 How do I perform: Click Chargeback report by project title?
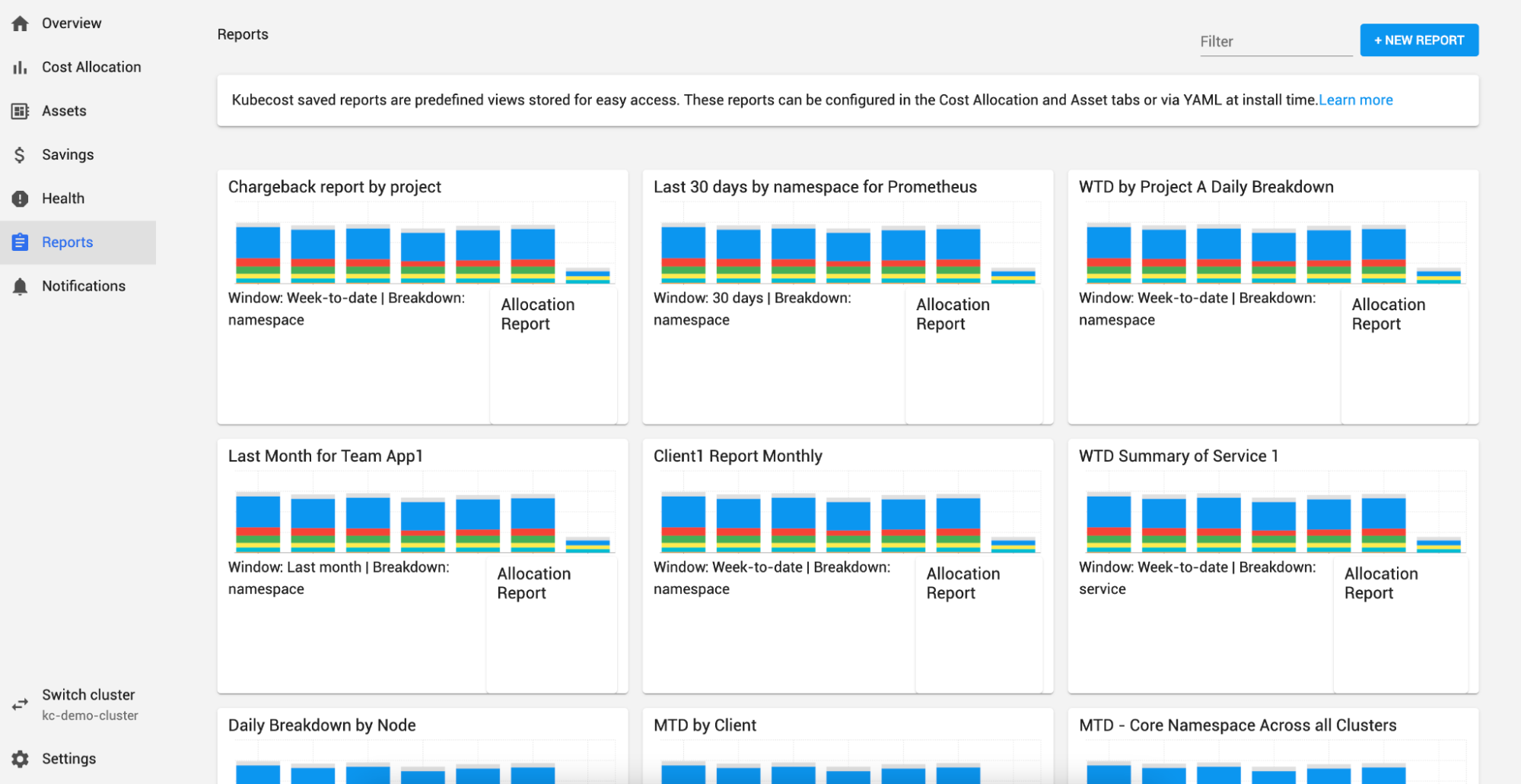point(335,187)
